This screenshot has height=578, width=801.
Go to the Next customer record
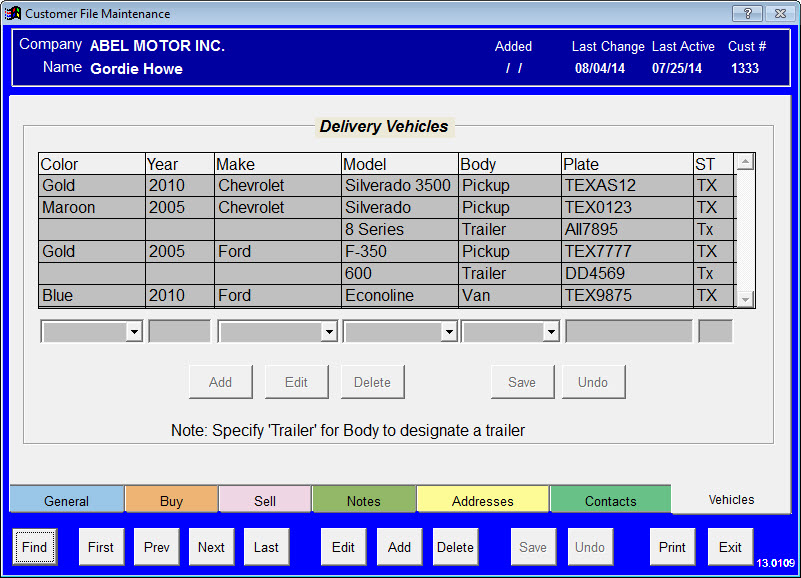click(x=211, y=547)
